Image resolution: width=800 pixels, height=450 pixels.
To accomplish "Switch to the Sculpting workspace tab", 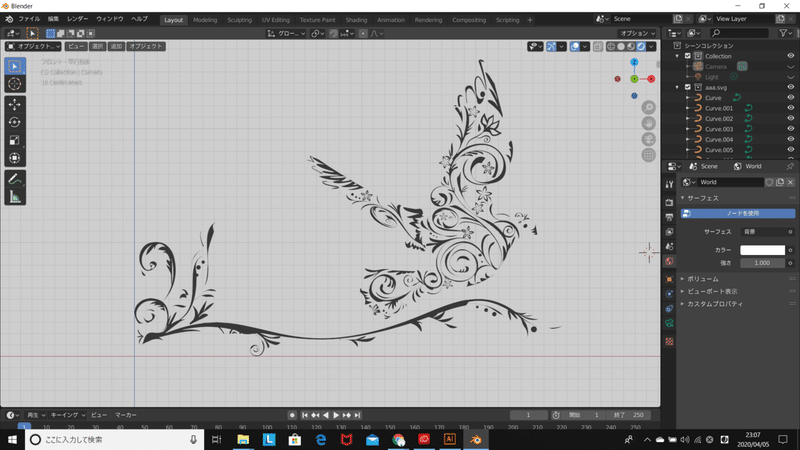I will point(240,19).
